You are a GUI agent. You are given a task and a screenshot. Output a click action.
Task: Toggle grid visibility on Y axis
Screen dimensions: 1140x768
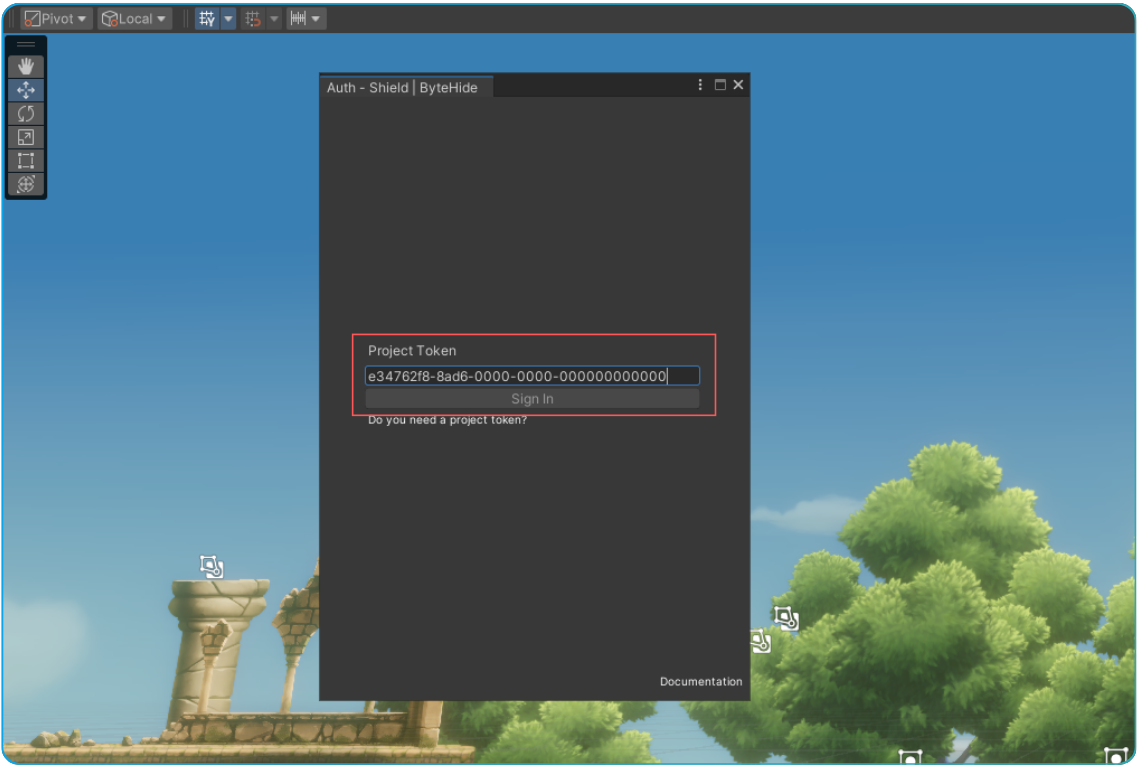[x=207, y=19]
